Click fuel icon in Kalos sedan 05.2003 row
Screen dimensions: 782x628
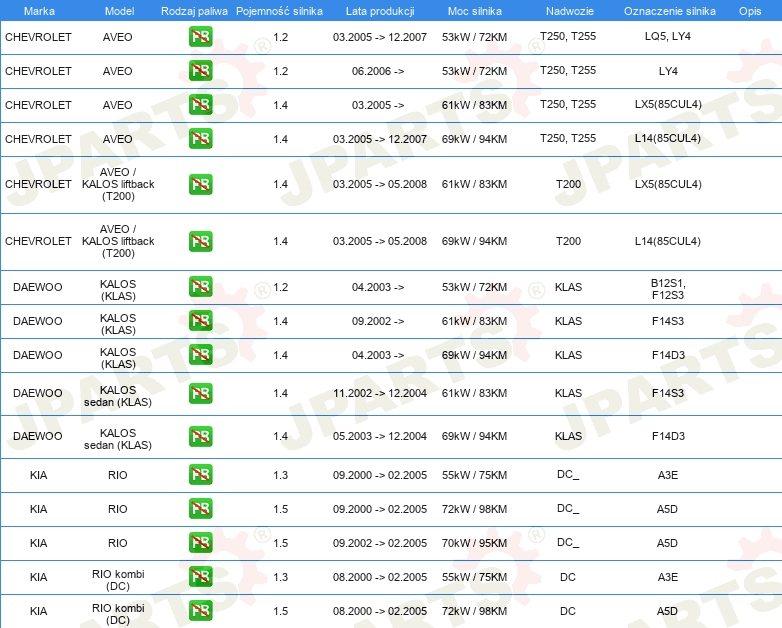click(x=200, y=436)
